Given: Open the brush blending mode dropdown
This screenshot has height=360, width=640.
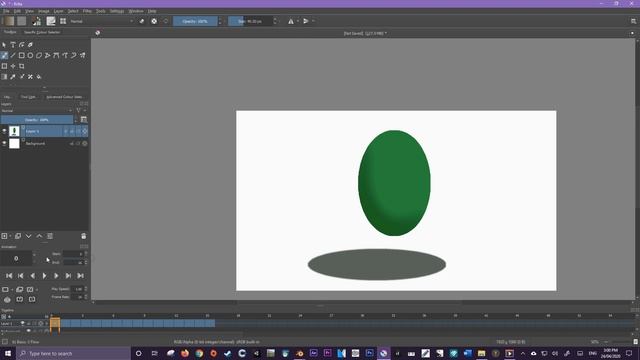Looking at the screenshot, I should click(102, 21).
